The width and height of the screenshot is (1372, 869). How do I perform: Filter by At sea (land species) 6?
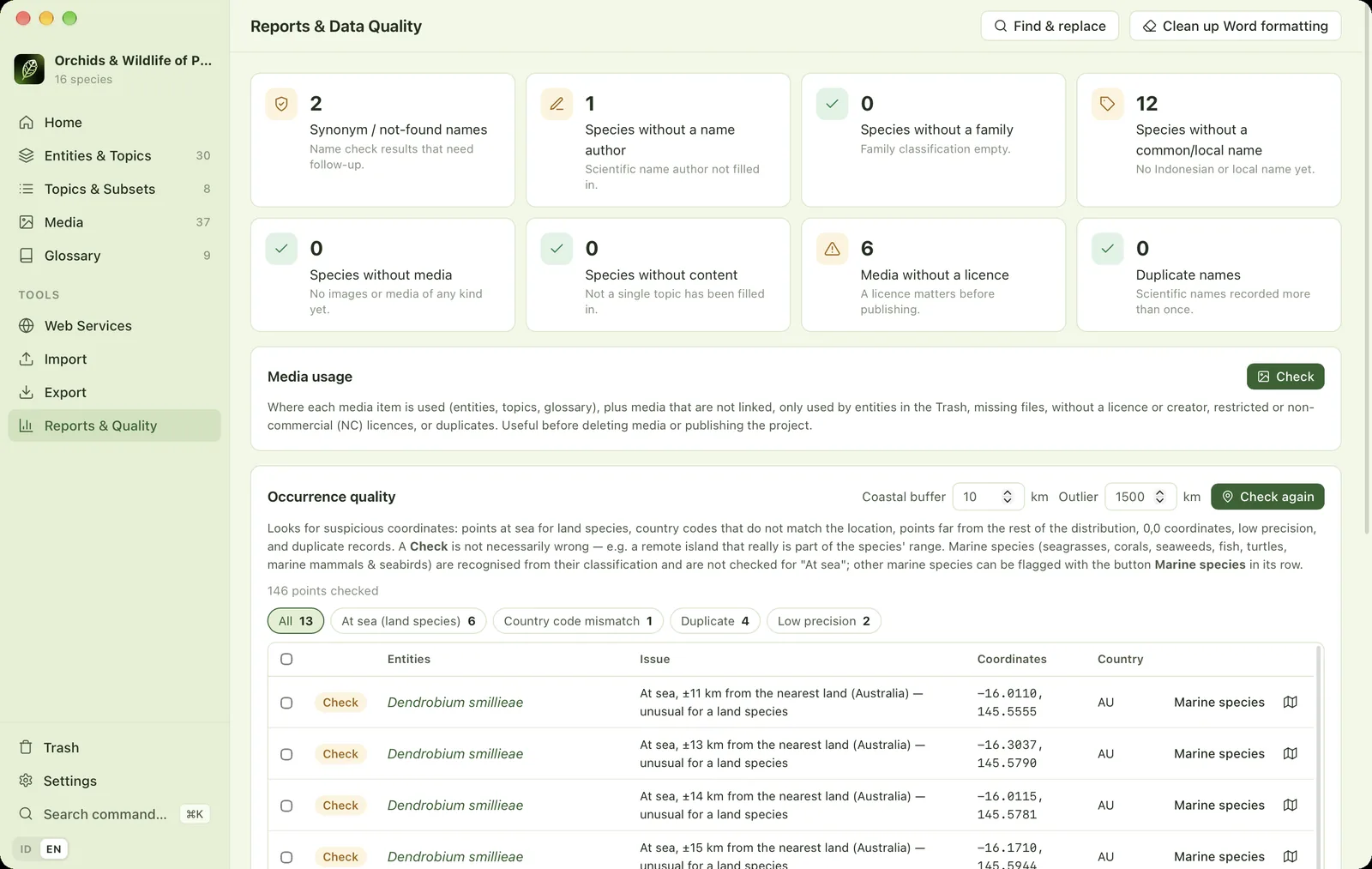pyautogui.click(x=408, y=621)
